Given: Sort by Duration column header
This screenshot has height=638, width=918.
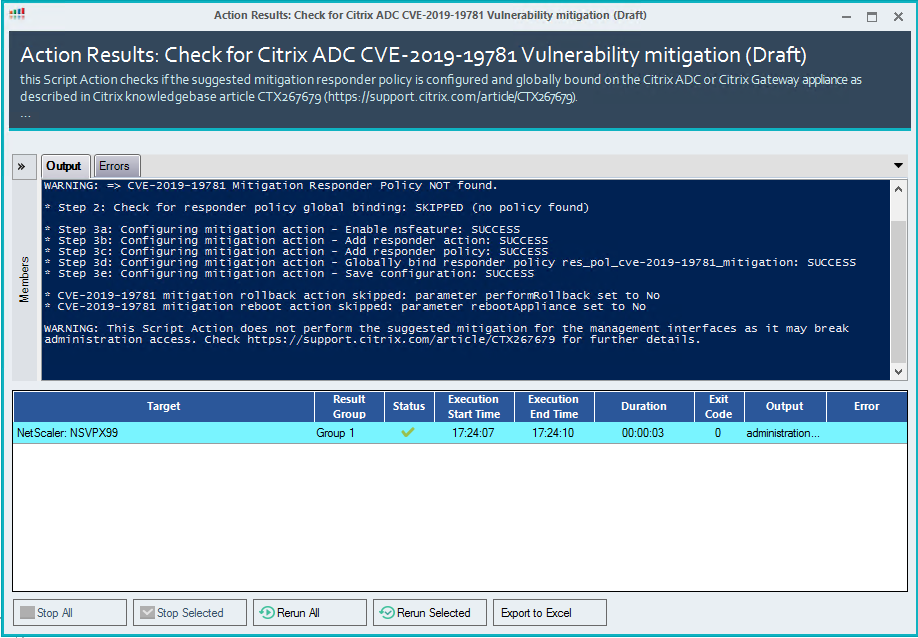Looking at the screenshot, I should 643,406.
